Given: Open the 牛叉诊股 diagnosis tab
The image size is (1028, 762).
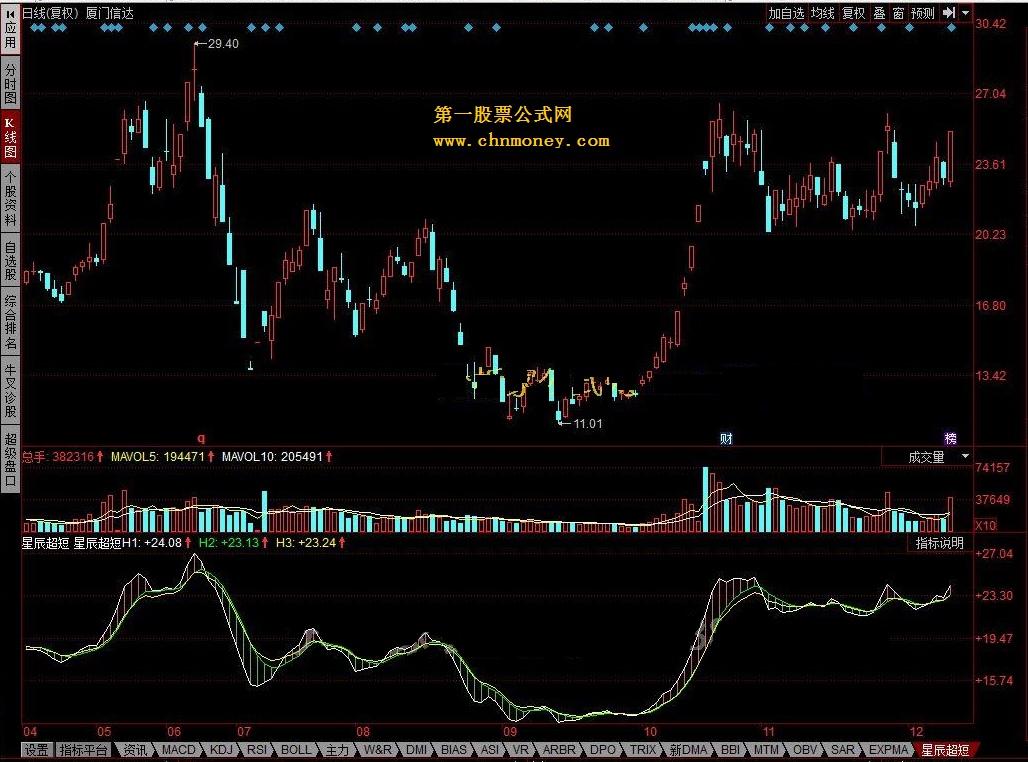Looking at the screenshot, I should pos(10,391).
